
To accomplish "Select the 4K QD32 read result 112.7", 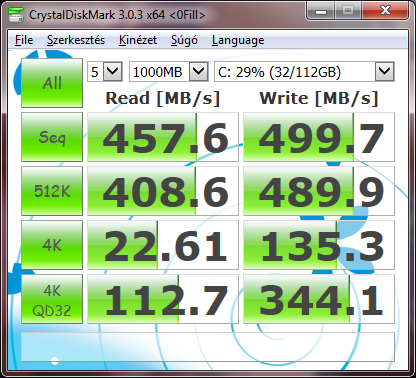I will click(163, 299).
